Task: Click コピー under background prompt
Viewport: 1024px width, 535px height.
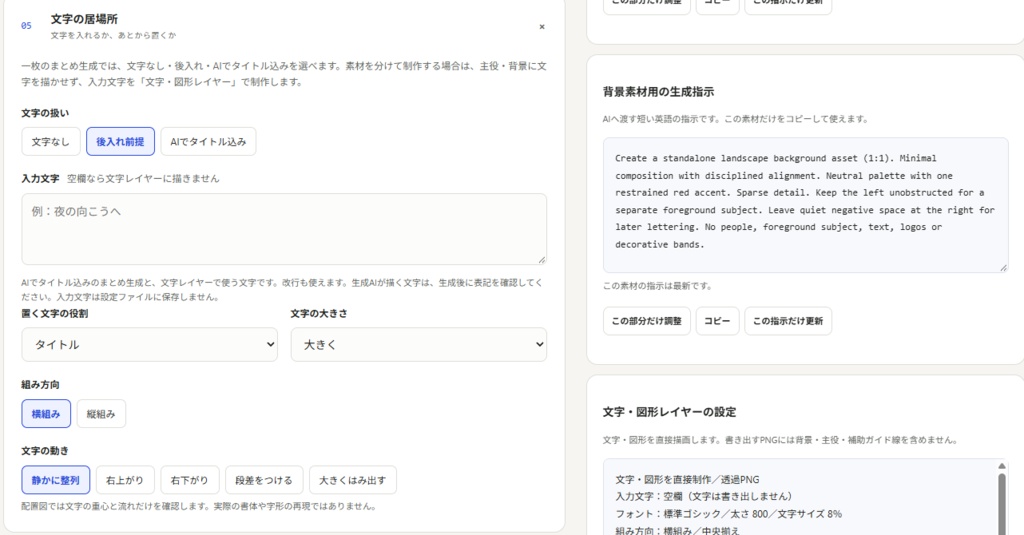Action: click(x=717, y=321)
